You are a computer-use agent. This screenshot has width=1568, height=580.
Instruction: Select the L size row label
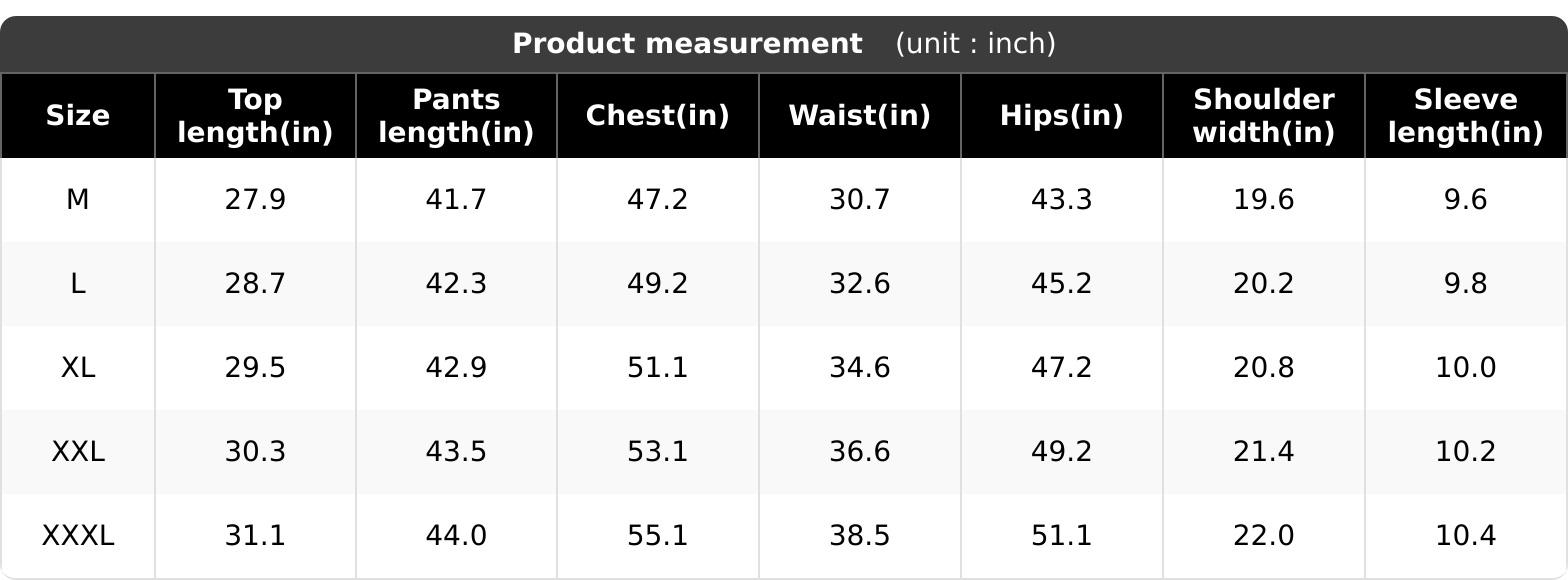(78, 284)
